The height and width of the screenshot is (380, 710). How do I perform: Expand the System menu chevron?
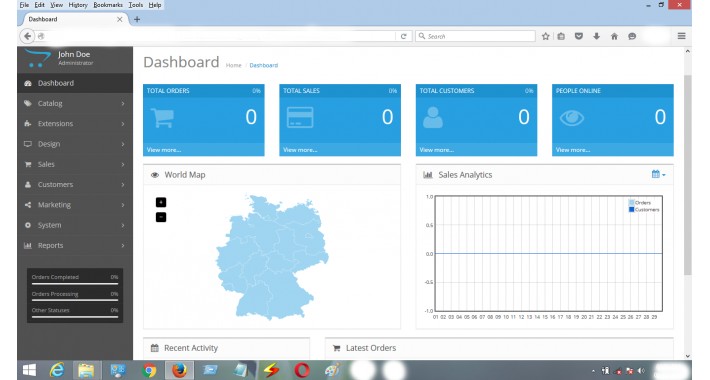123,225
